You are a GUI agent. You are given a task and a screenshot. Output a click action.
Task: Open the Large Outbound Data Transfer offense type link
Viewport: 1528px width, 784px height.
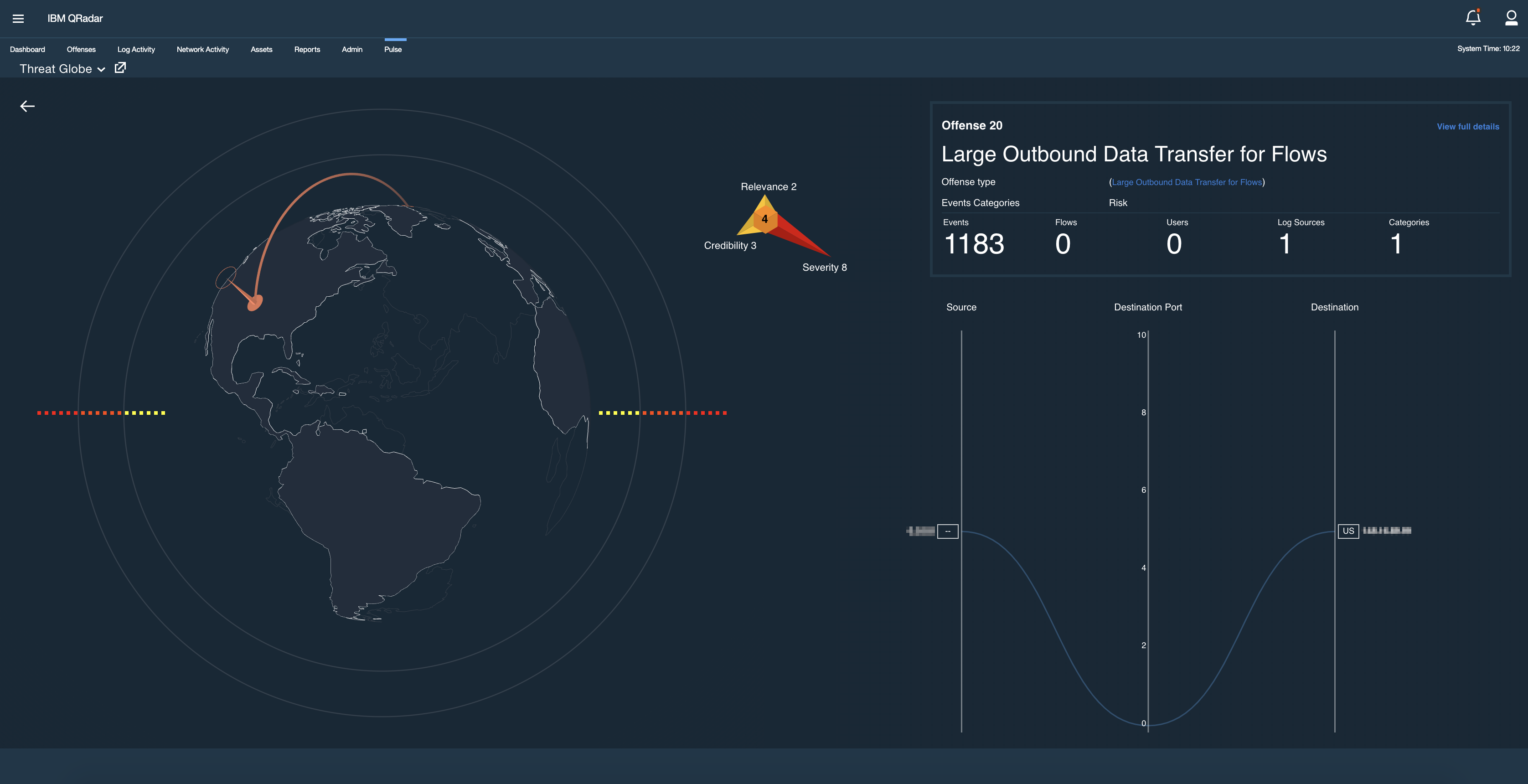1186,182
